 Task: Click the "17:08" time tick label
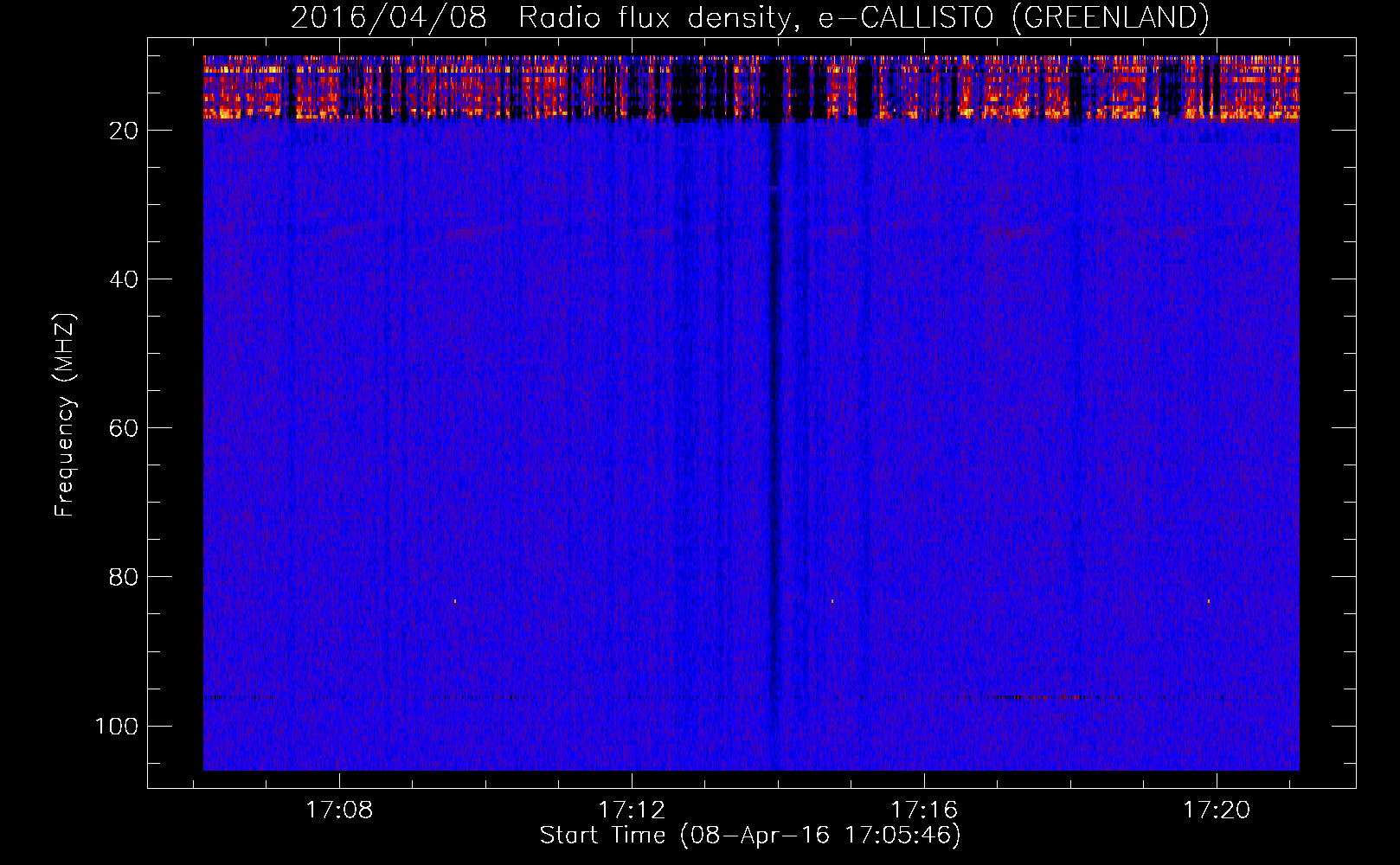[x=339, y=810]
